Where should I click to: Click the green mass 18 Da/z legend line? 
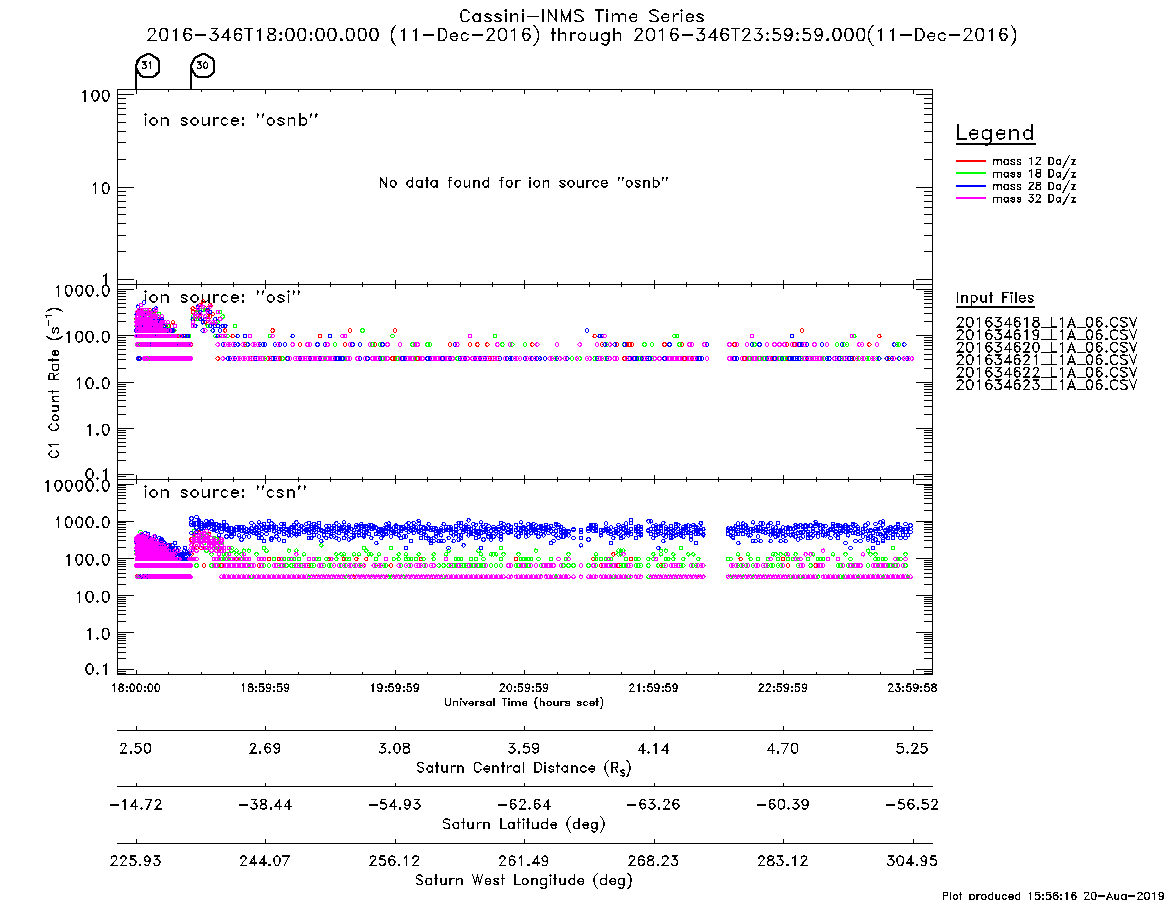(x=970, y=174)
